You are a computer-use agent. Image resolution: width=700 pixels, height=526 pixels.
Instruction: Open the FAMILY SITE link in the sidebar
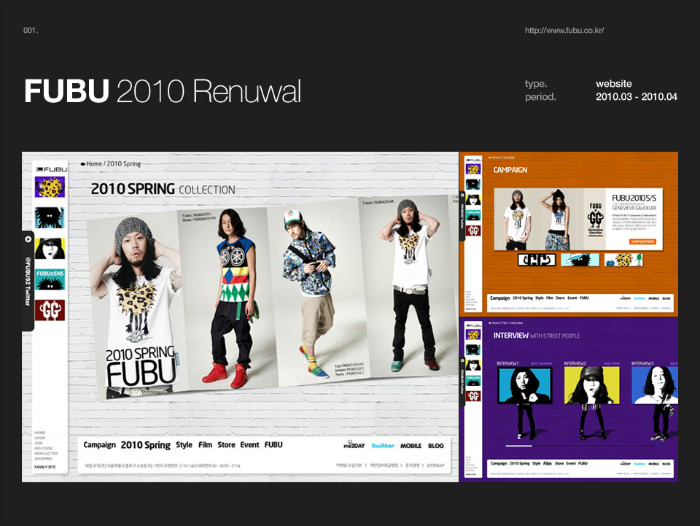pyautogui.click(x=45, y=467)
